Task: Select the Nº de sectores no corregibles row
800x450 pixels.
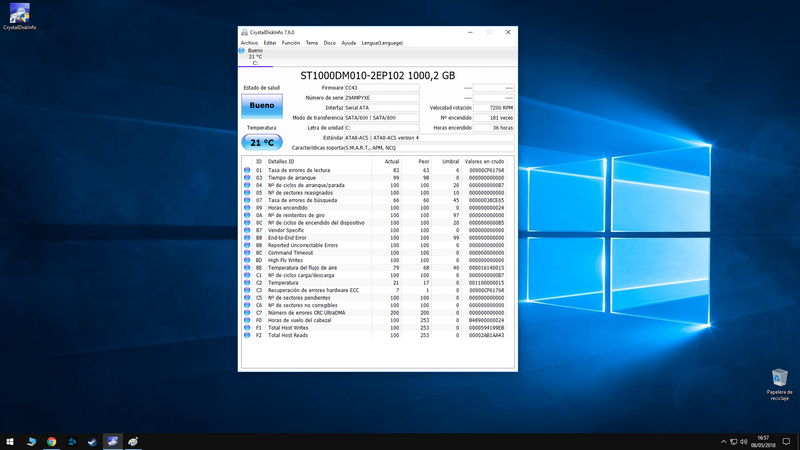Action: click(x=303, y=305)
